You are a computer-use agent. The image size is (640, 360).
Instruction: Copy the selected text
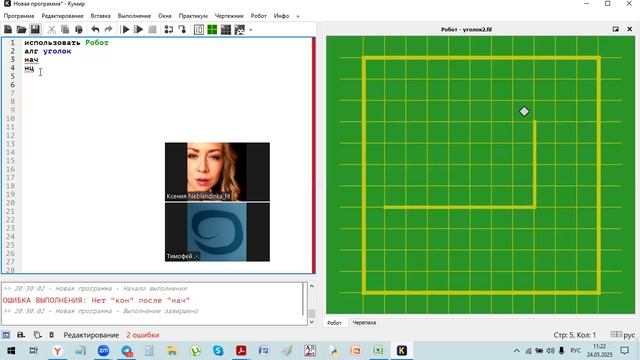click(x=65, y=29)
